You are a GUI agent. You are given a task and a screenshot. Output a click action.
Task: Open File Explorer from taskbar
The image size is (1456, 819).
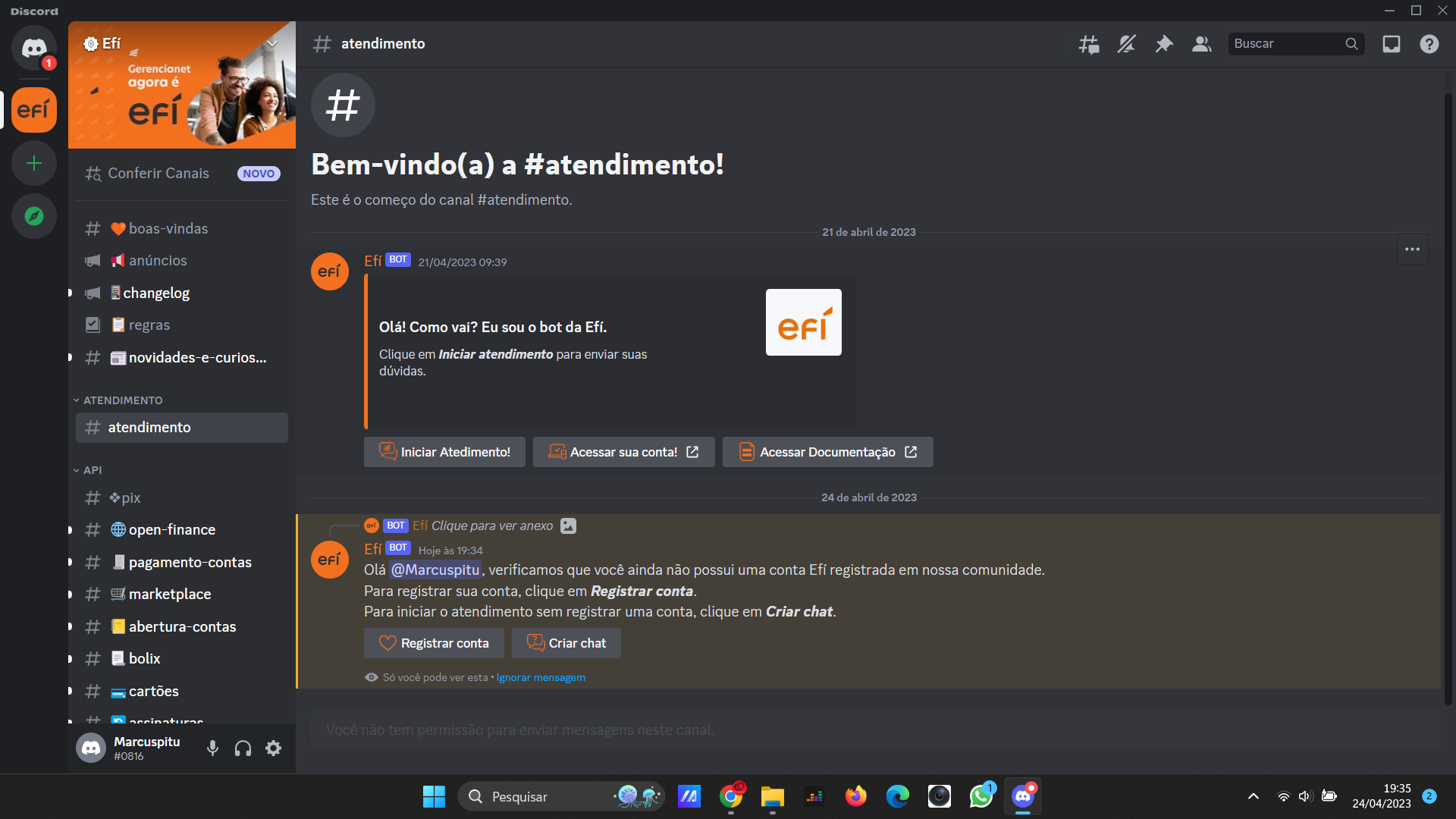coord(773,796)
